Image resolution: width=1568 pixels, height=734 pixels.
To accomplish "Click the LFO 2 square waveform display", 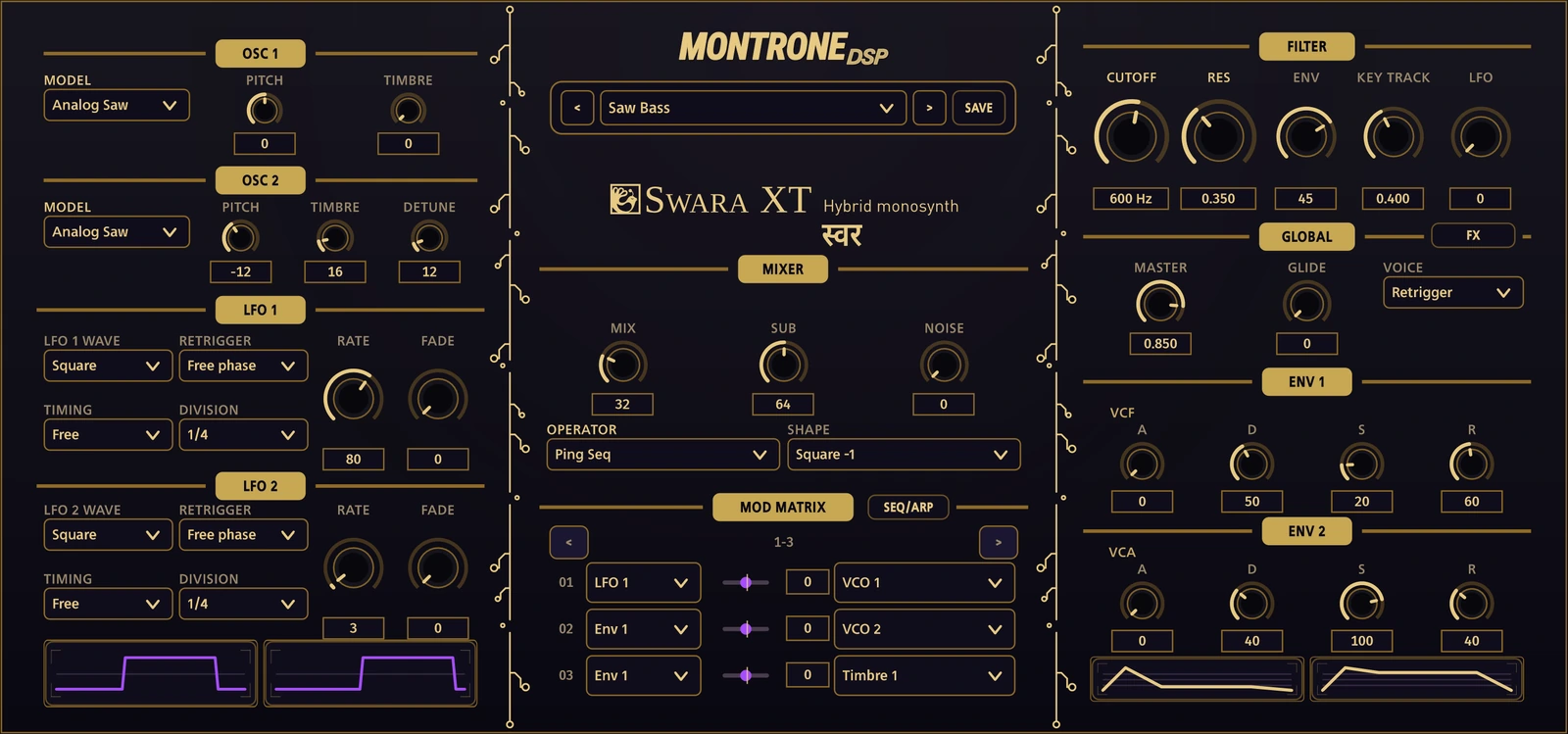I will [x=370, y=673].
